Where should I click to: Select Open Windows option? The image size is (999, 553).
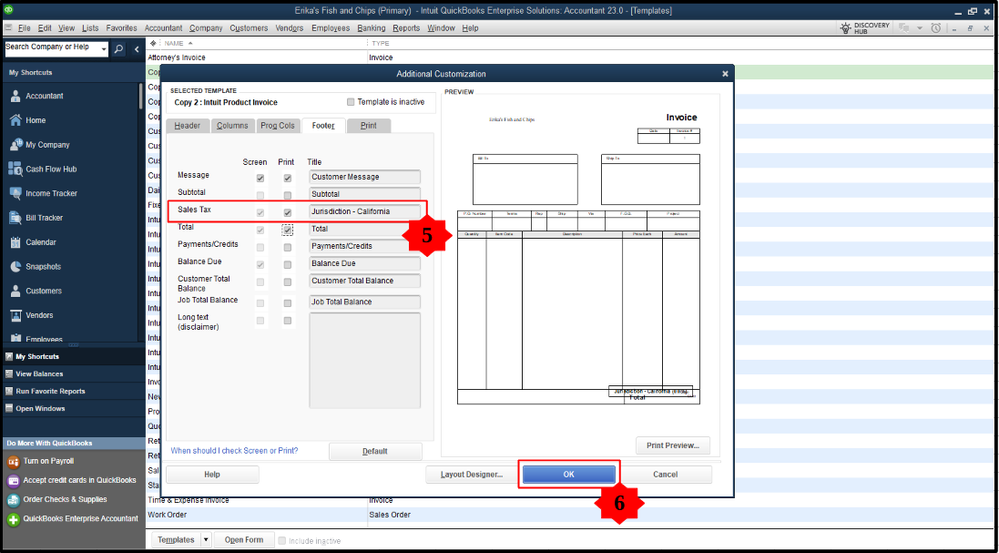(40, 408)
